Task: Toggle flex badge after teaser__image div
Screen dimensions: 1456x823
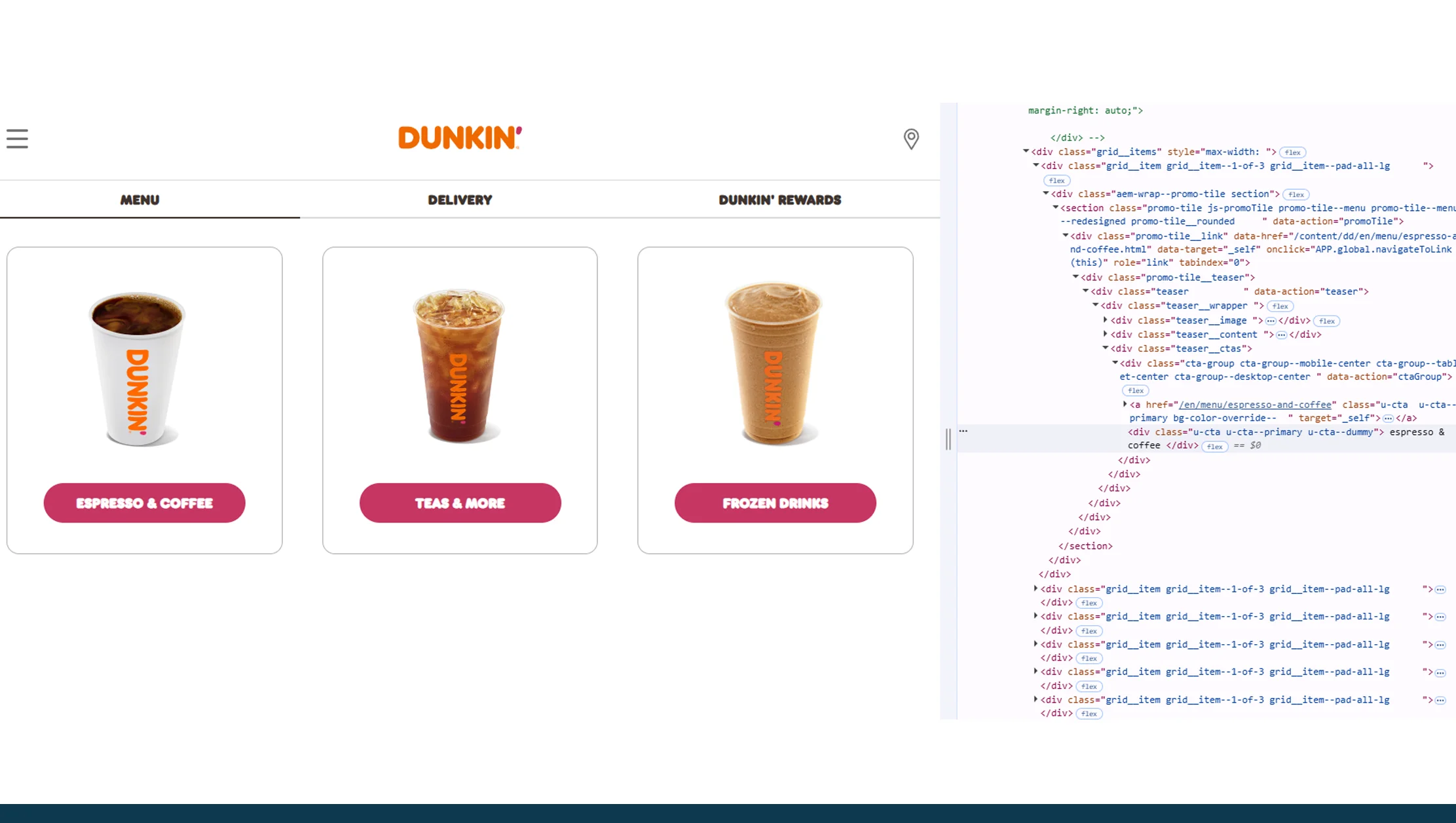Action: coord(1327,321)
